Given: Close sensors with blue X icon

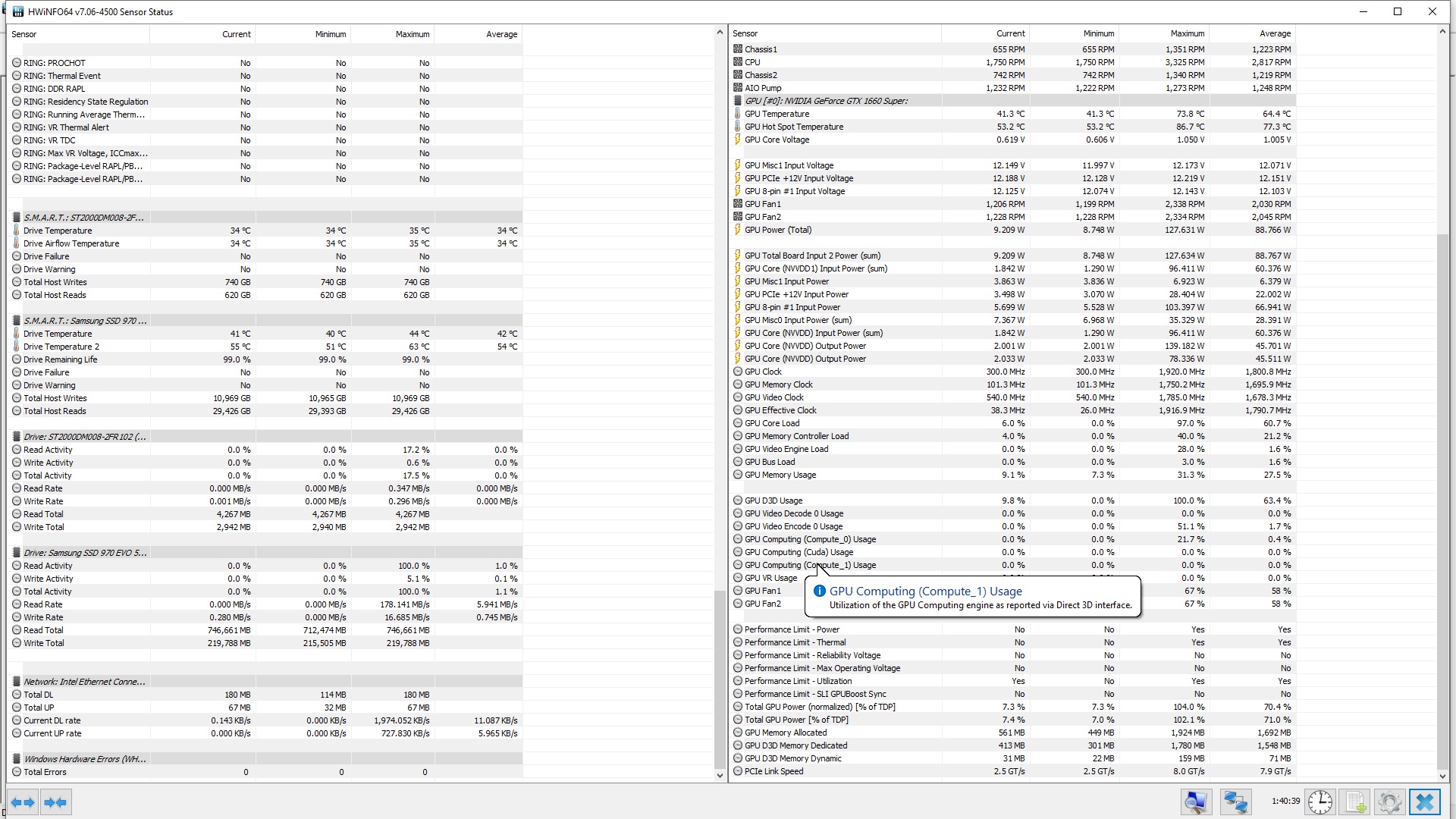Looking at the screenshot, I should (x=1424, y=802).
